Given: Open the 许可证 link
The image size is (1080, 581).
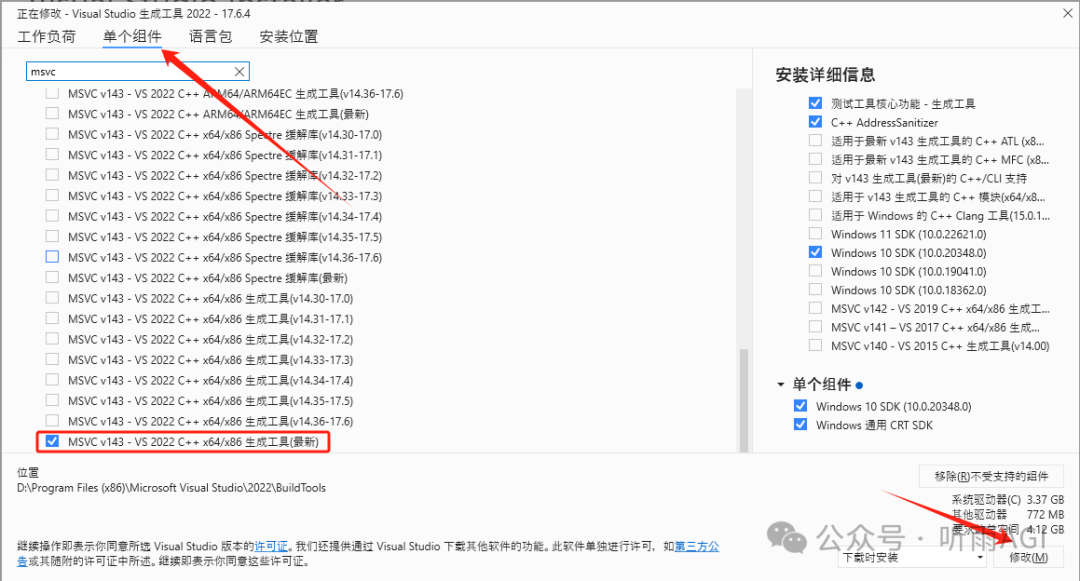Looking at the screenshot, I should tap(271, 546).
